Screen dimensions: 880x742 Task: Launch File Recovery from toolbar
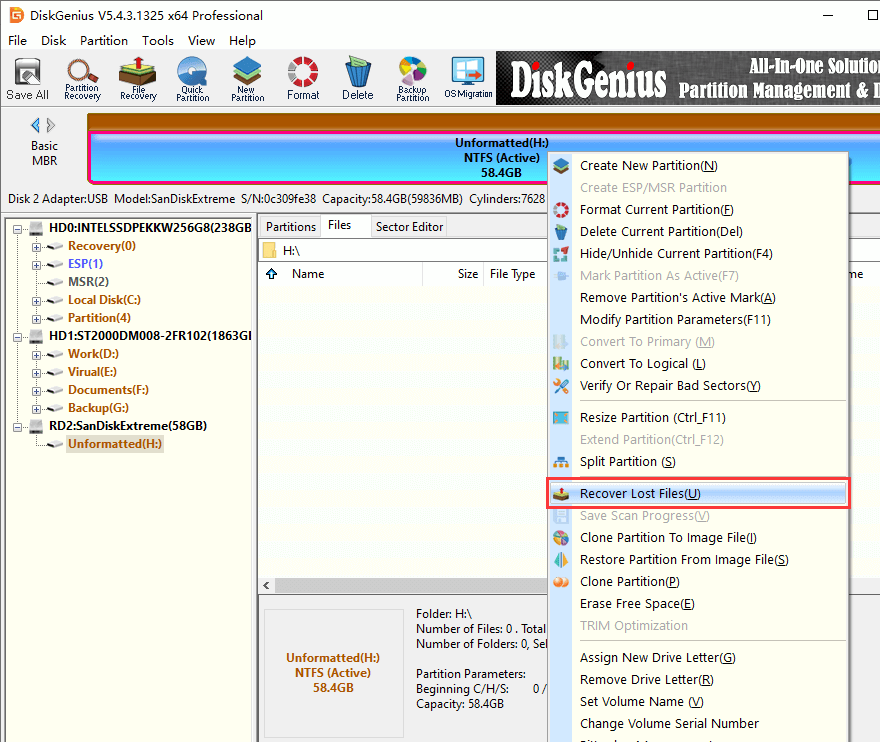(x=138, y=78)
